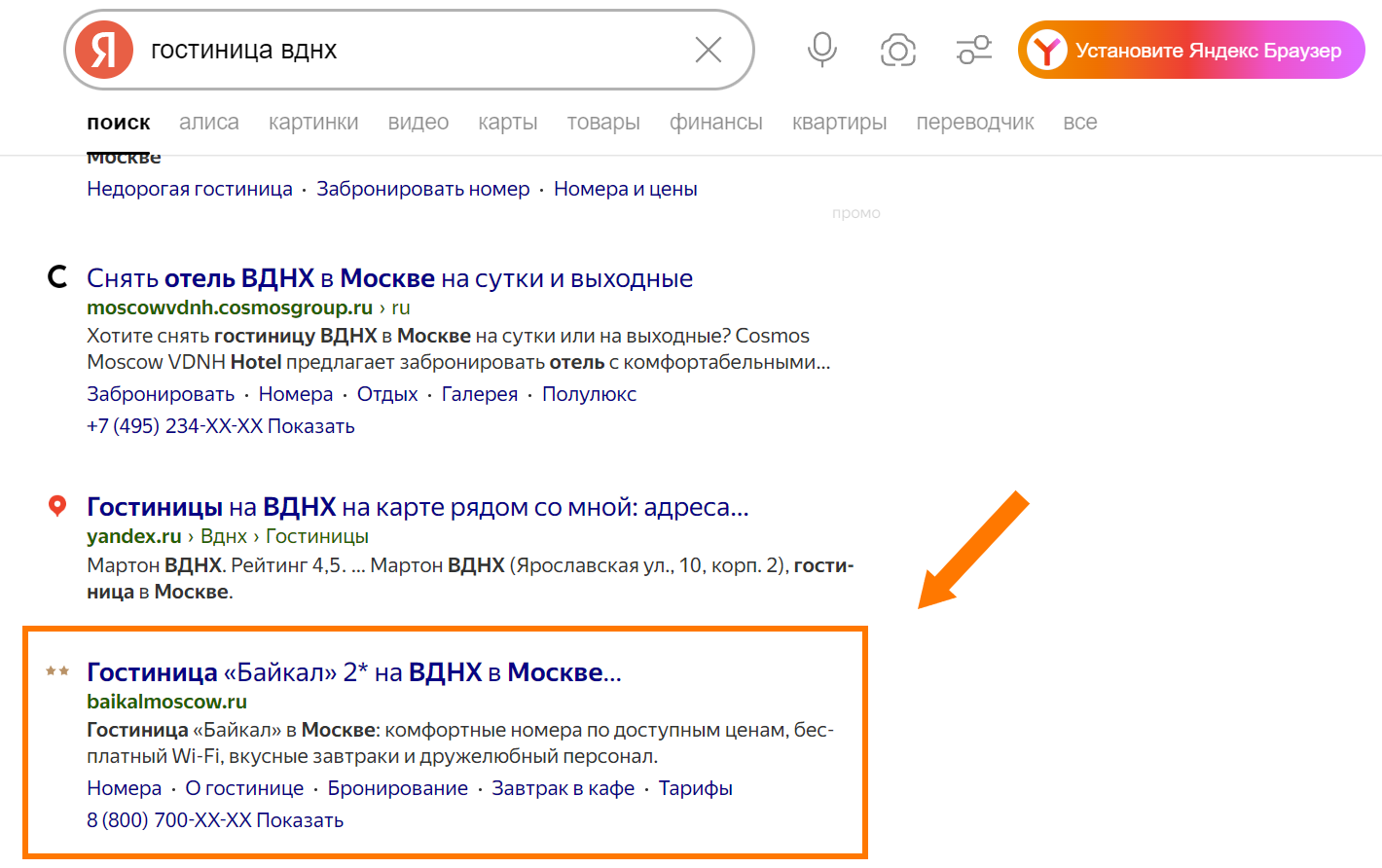Go to the переводчик tab
Viewport: 1382px width, 868px height.
click(974, 123)
